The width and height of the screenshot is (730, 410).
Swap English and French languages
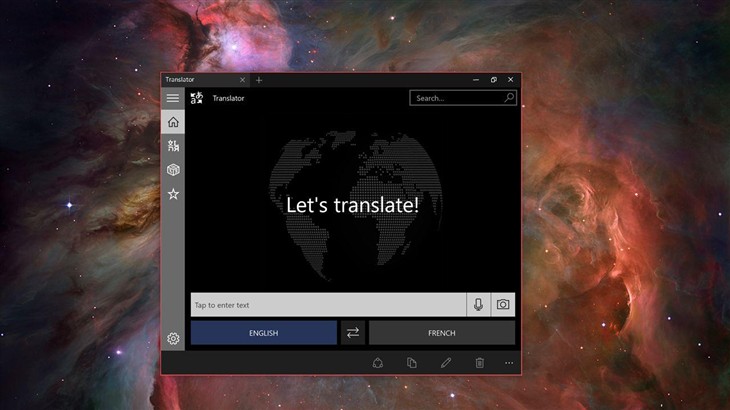pos(352,333)
